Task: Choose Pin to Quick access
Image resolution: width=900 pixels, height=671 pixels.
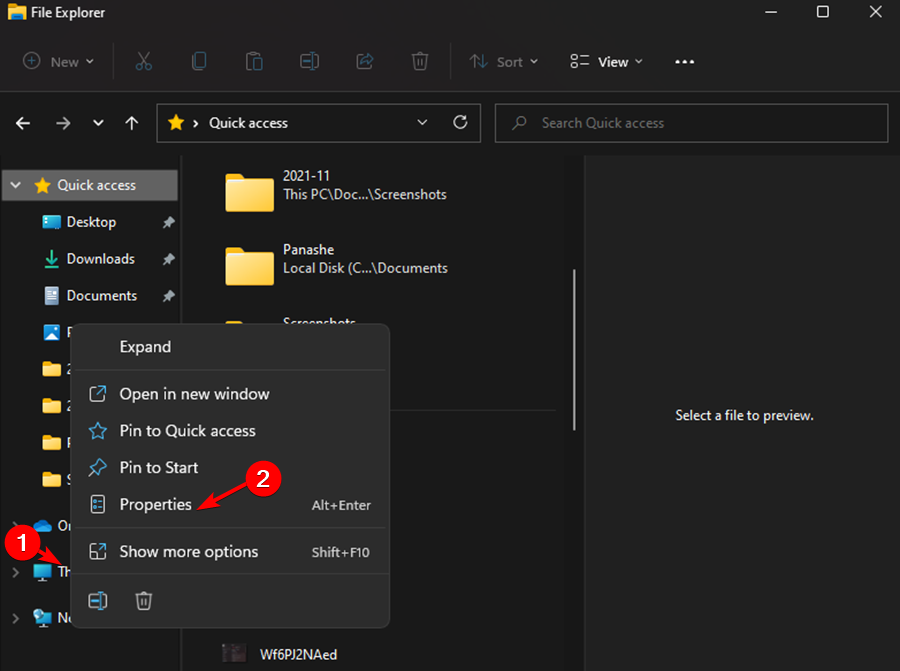Action: (x=230, y=430)
